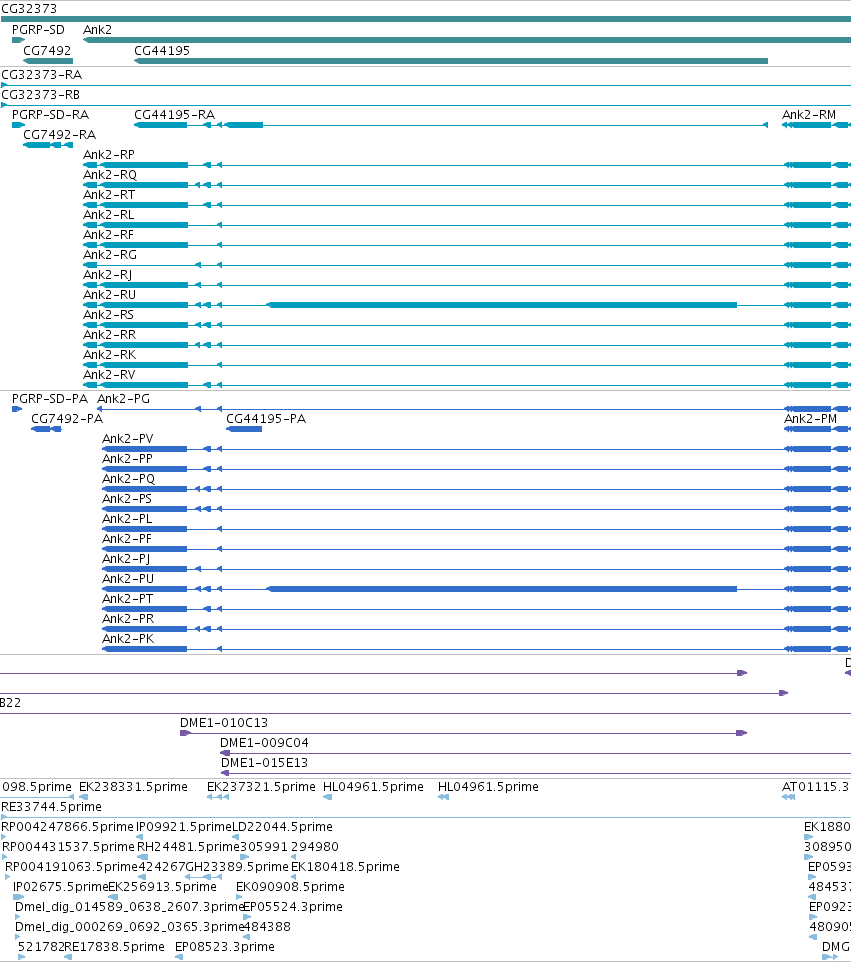Select transcript CG32373-RA label

coord(42,75)
